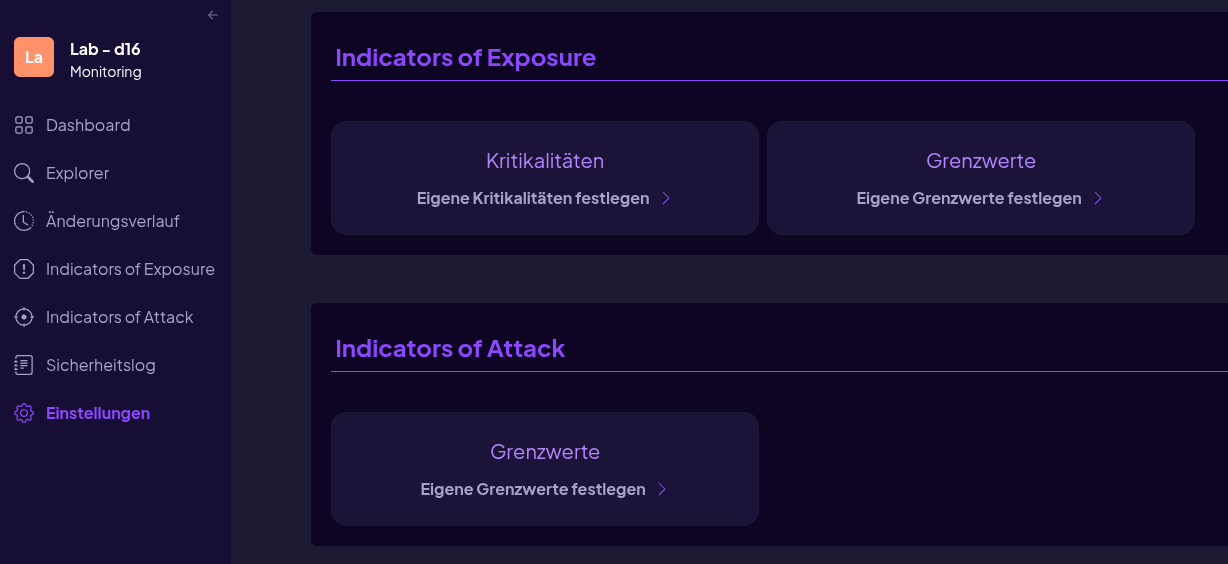The image size is (1228, 564).
Task: Click chevron next to Exposure Eigene Grenzwerte festlegen
Action: pos(1098,198)
